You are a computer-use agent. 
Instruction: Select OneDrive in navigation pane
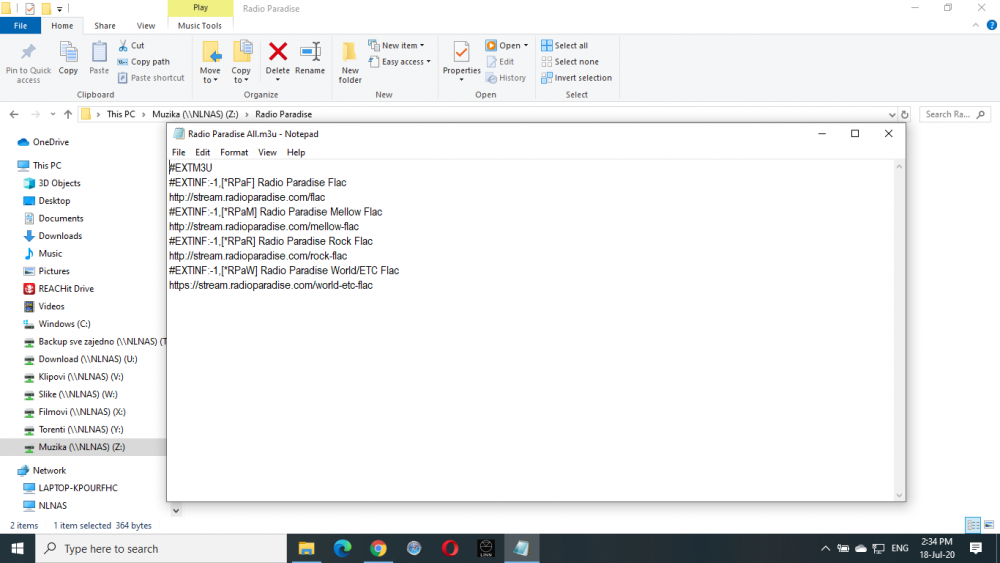pos(43,142)
